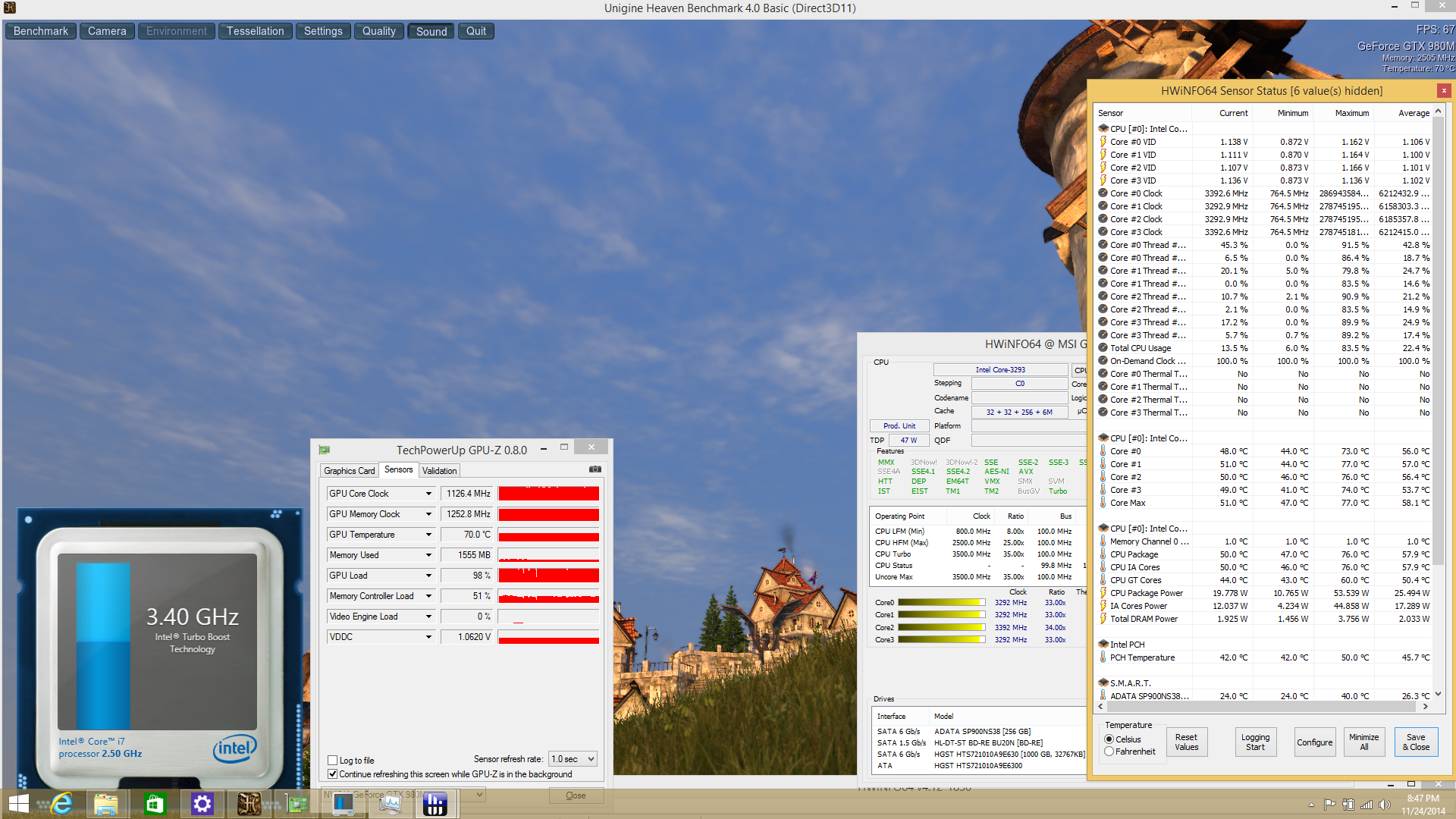The width and height of the screenshot is (1456, 819).
Task: Open Memory Controller Load dropdown
Action: pos(428,596)
